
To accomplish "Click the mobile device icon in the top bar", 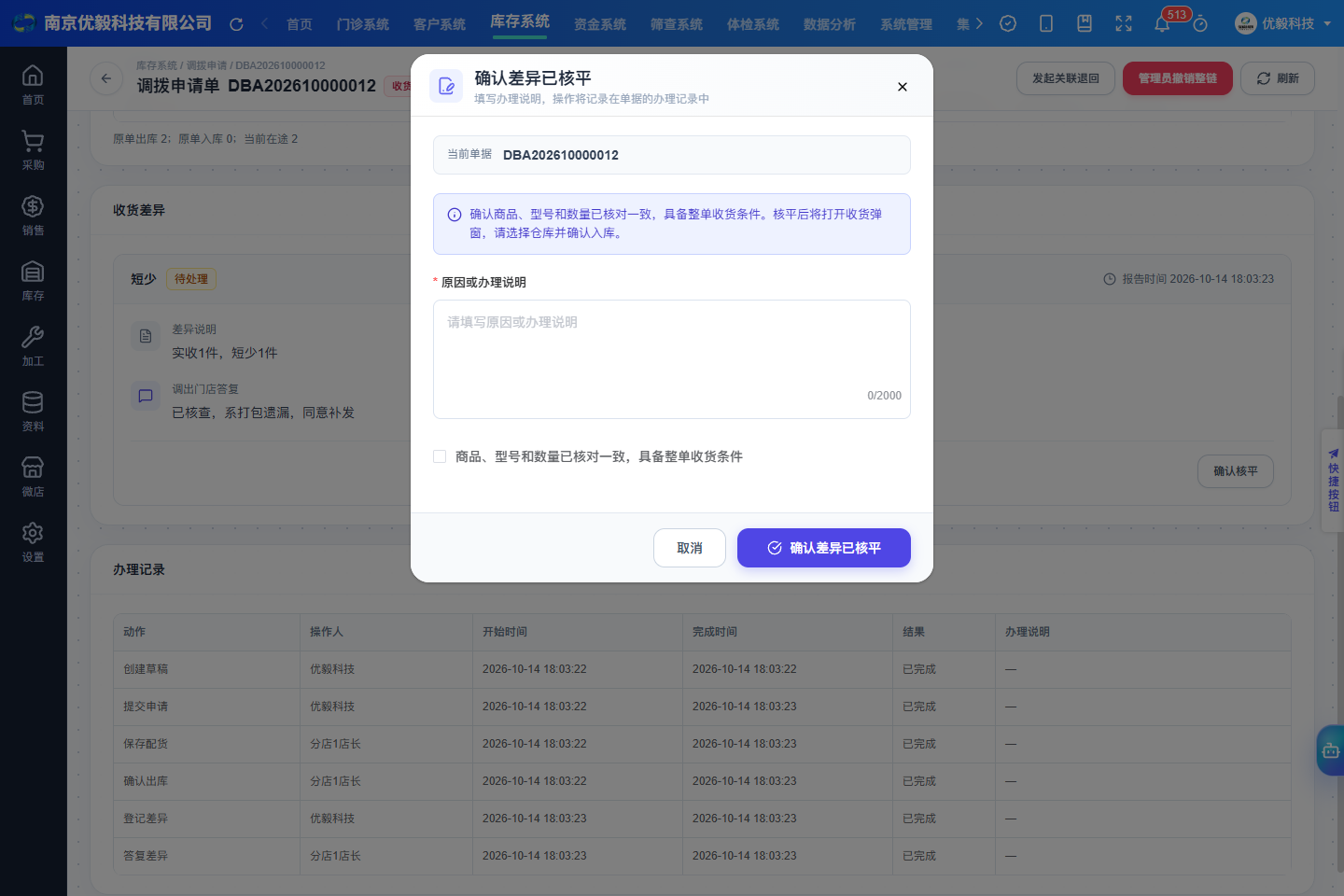I will click(1046, 24).
